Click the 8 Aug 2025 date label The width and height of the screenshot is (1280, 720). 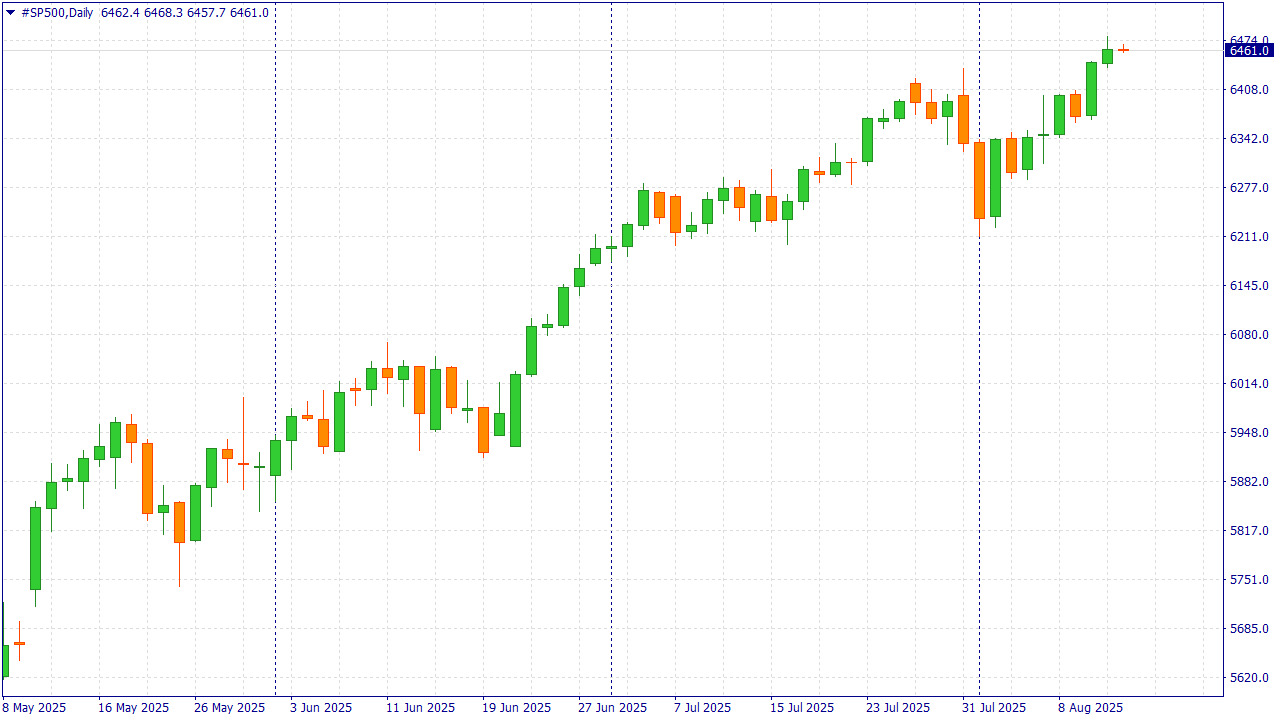1091,707
